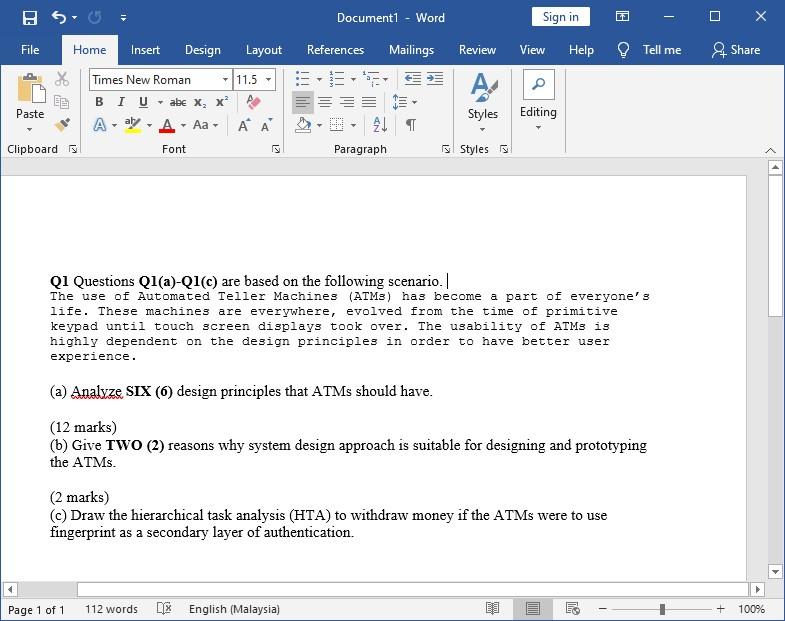
Task: Center the paragraph text
Action: click(325, 102)
